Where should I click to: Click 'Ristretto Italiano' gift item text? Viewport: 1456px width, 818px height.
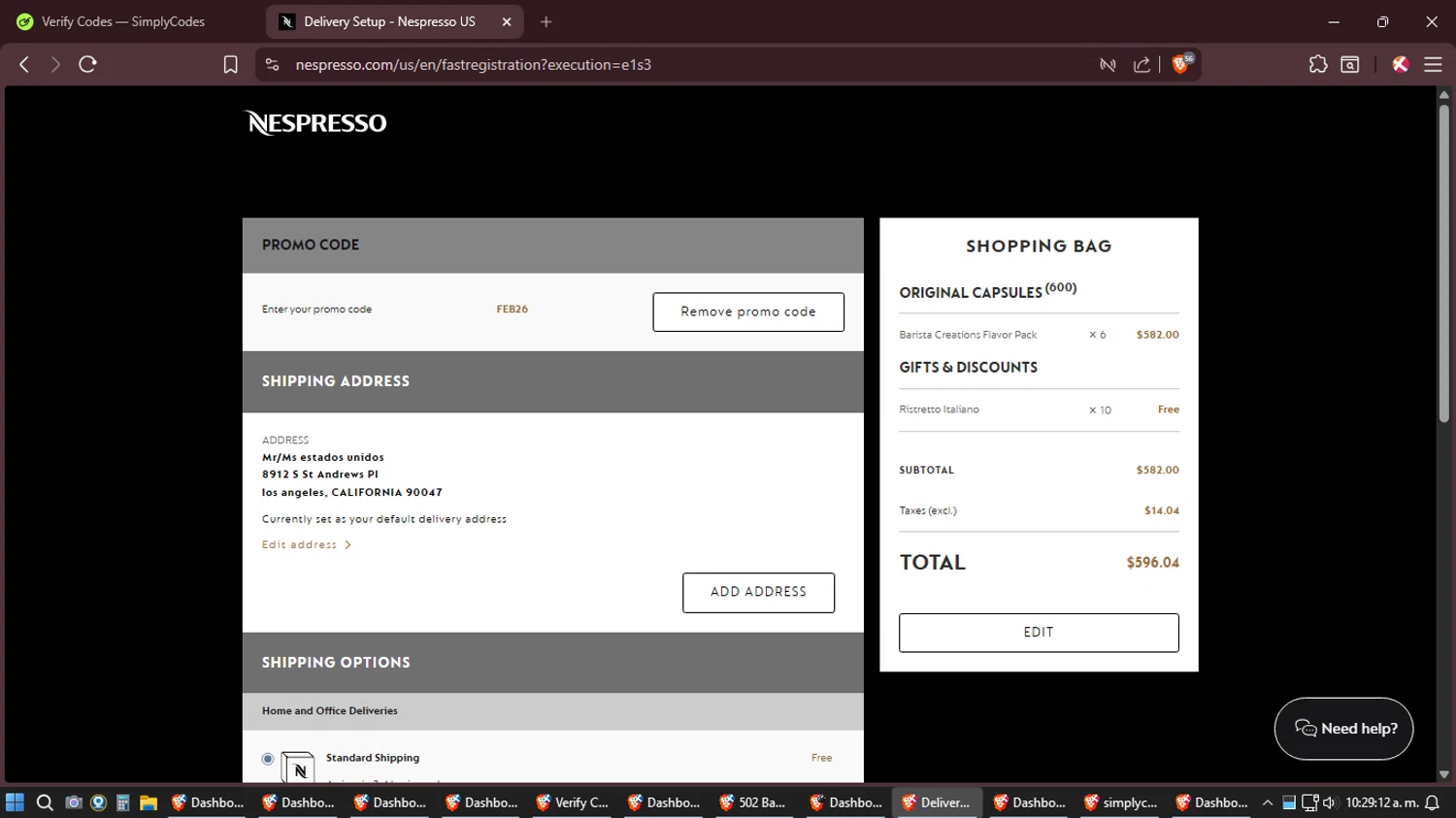[939, 409]
